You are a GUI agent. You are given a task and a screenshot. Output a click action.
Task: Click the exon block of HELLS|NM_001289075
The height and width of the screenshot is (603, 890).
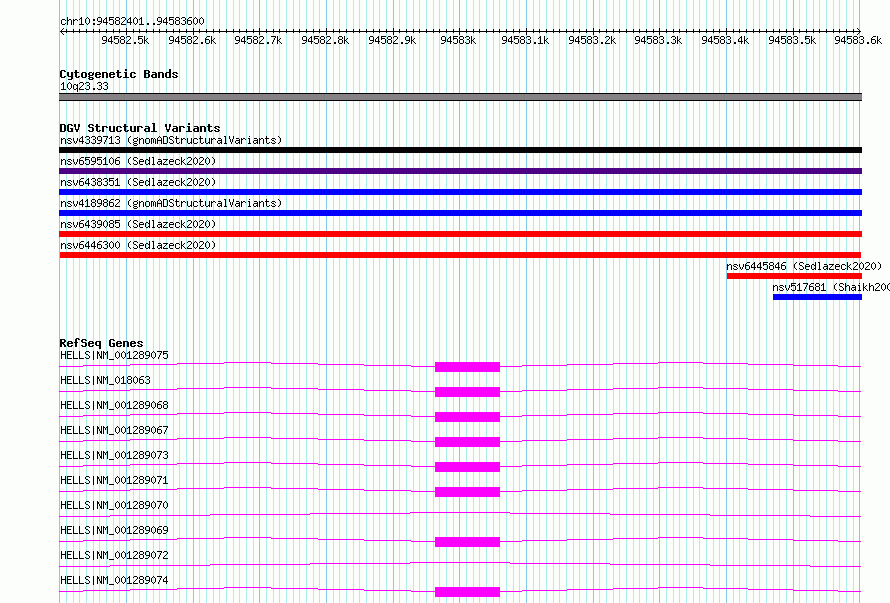[467, 367]
